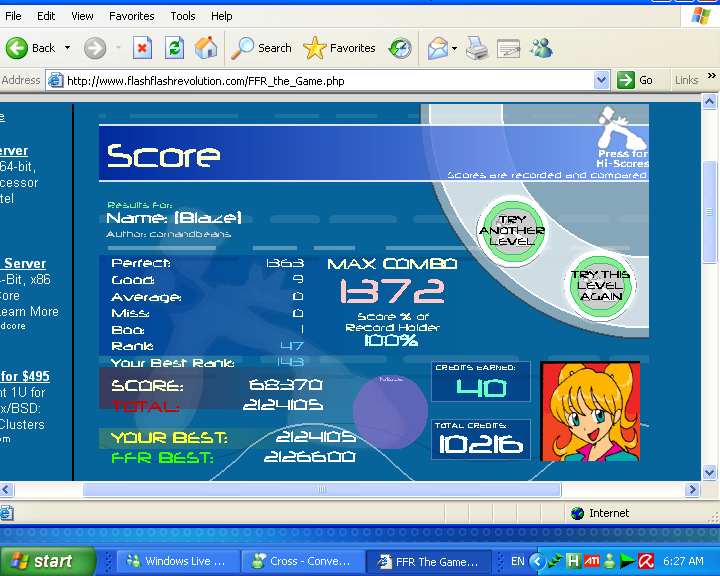Screen dimensions: 720x576
Task: Open the Tools menu
Action: click(183, 16)
